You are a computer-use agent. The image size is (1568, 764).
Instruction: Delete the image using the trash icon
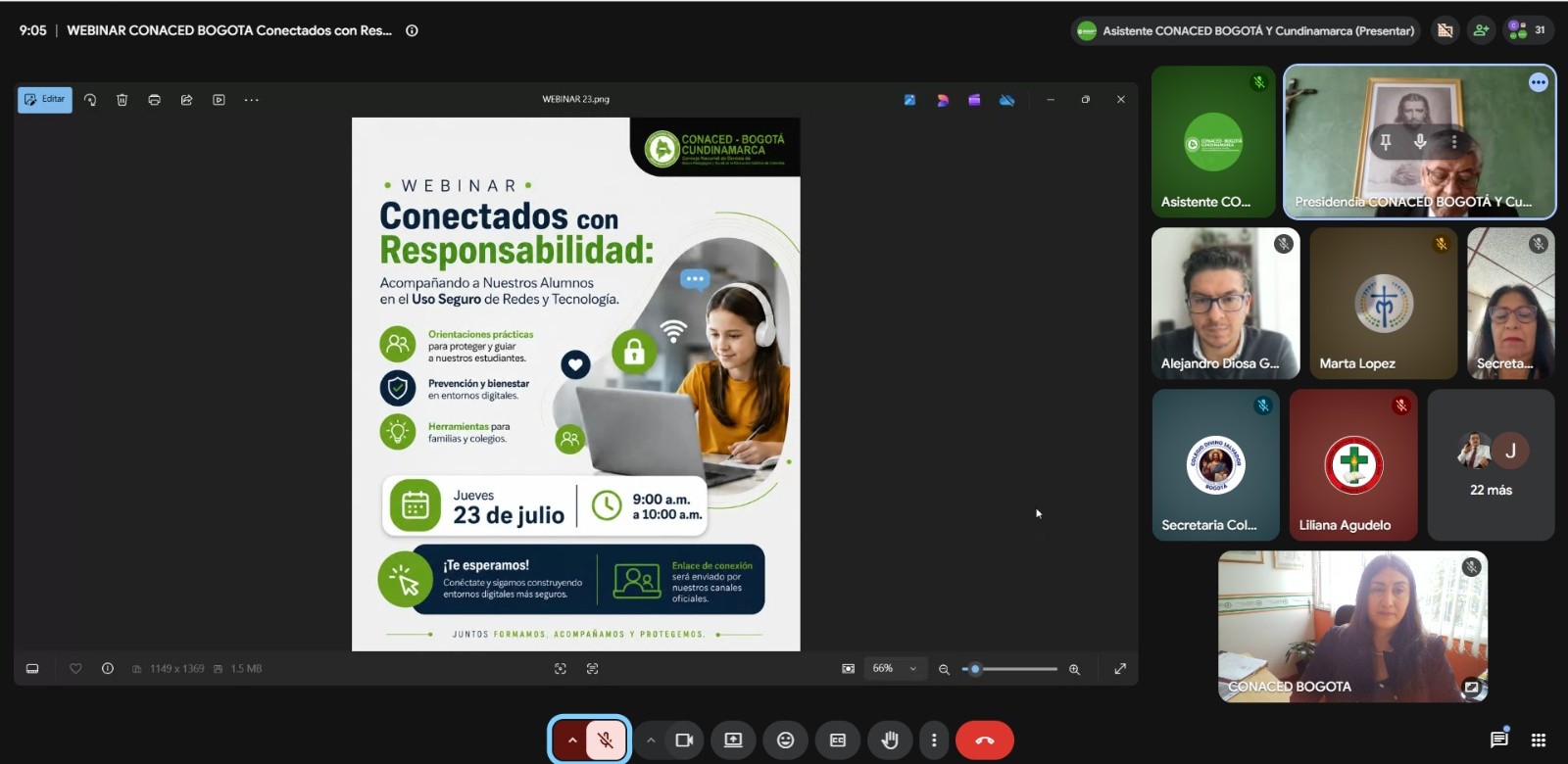(x=122, y=99)
